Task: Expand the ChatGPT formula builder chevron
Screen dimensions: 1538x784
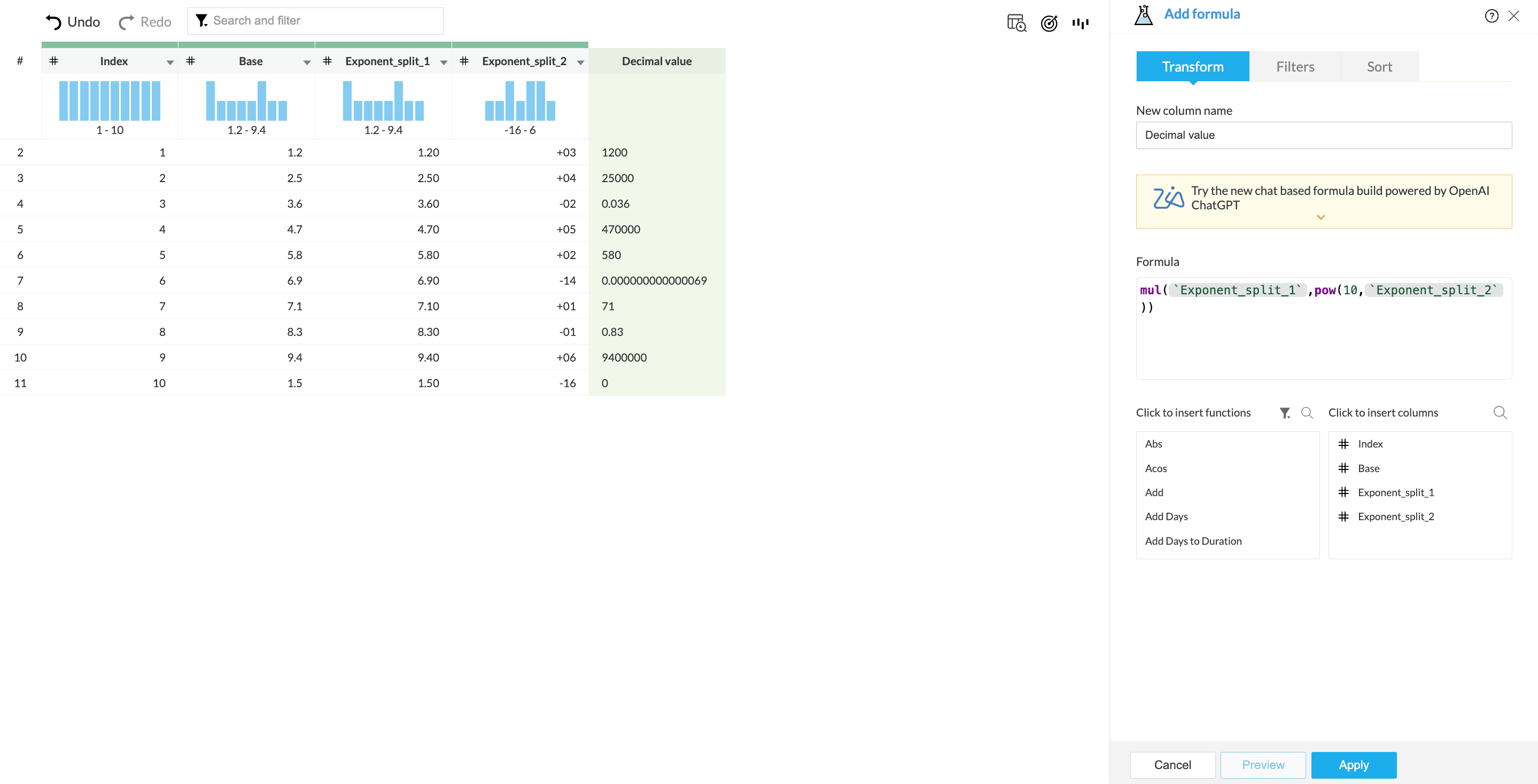Action: point(1320,217)
